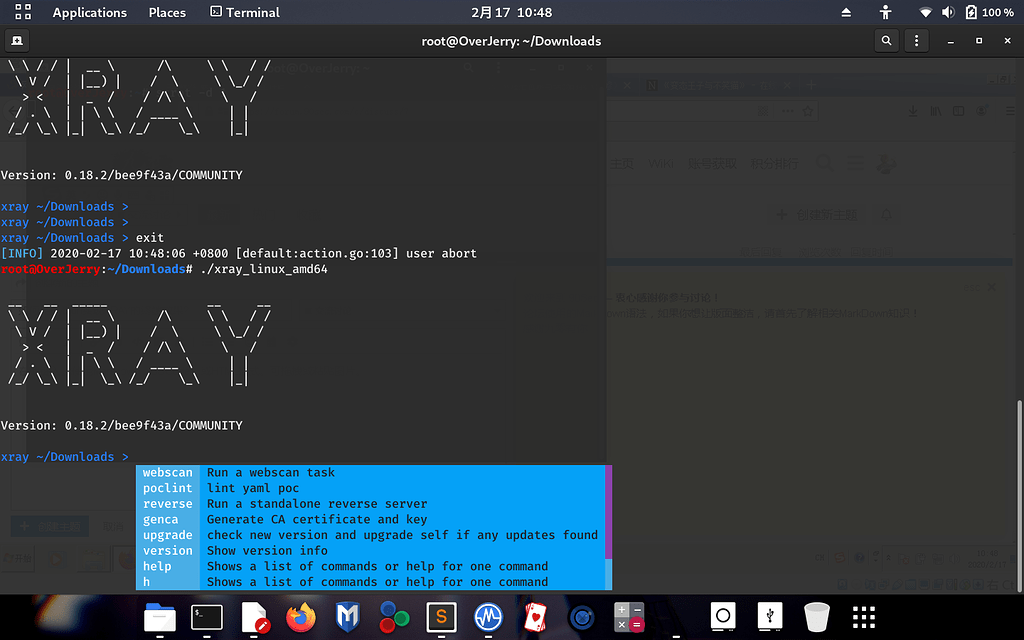Image resolution: width=1024 pixels, height=640 pixels.
Task: Open power details via the battery indicator
Action: pos(973,12)
